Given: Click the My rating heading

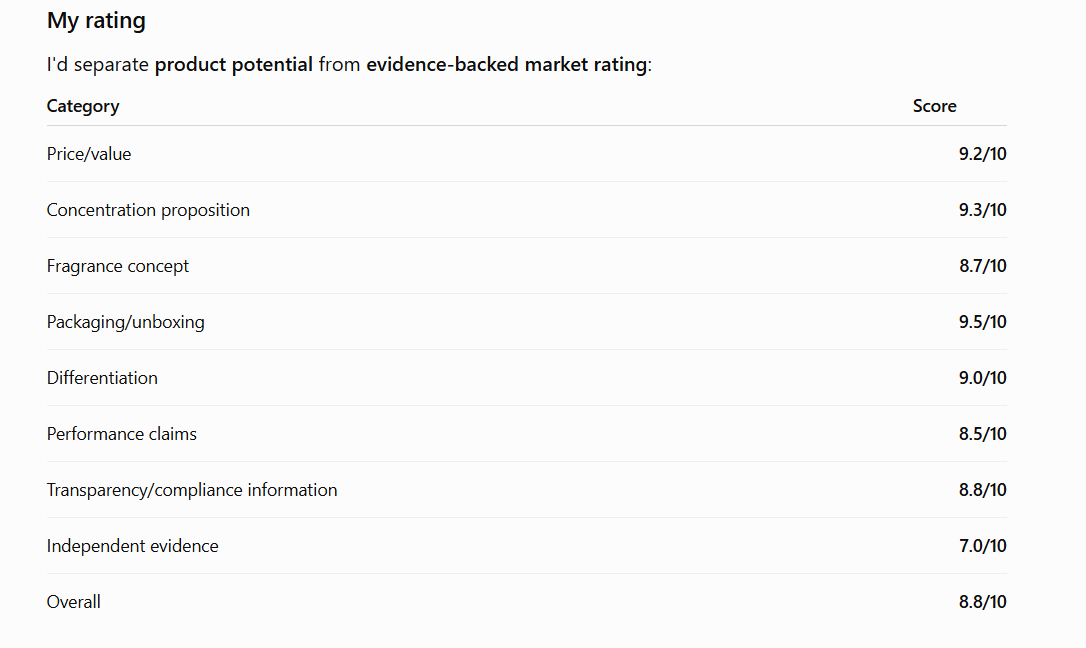Looking at the screenshot, I should (x=96, y=21).
